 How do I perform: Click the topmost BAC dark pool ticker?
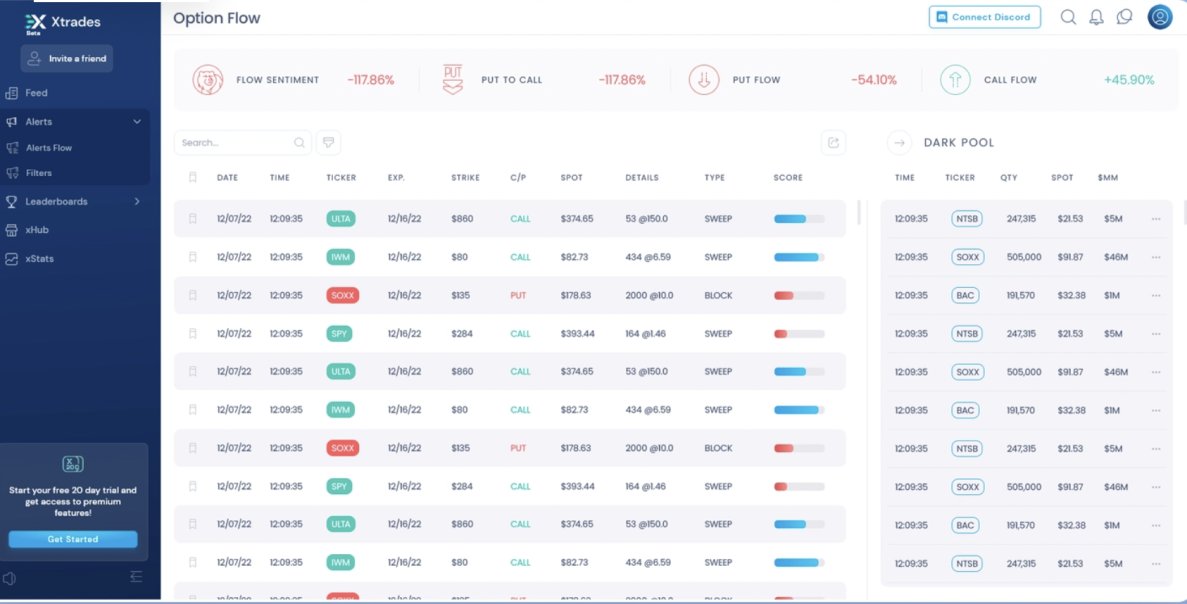964,295
